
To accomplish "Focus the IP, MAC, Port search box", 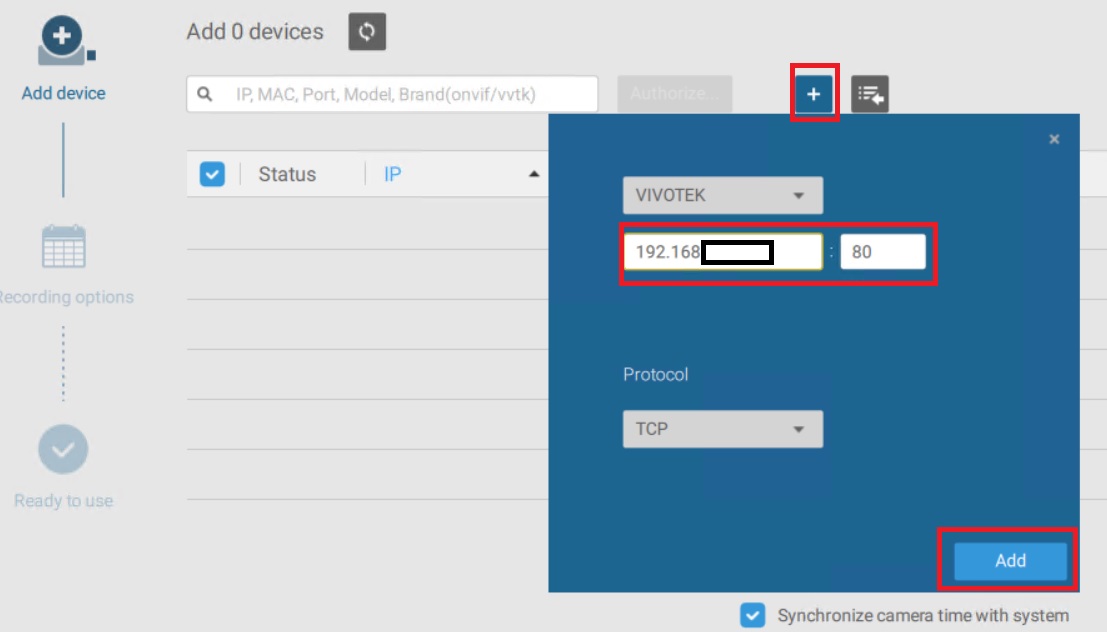I will point(393,94).
